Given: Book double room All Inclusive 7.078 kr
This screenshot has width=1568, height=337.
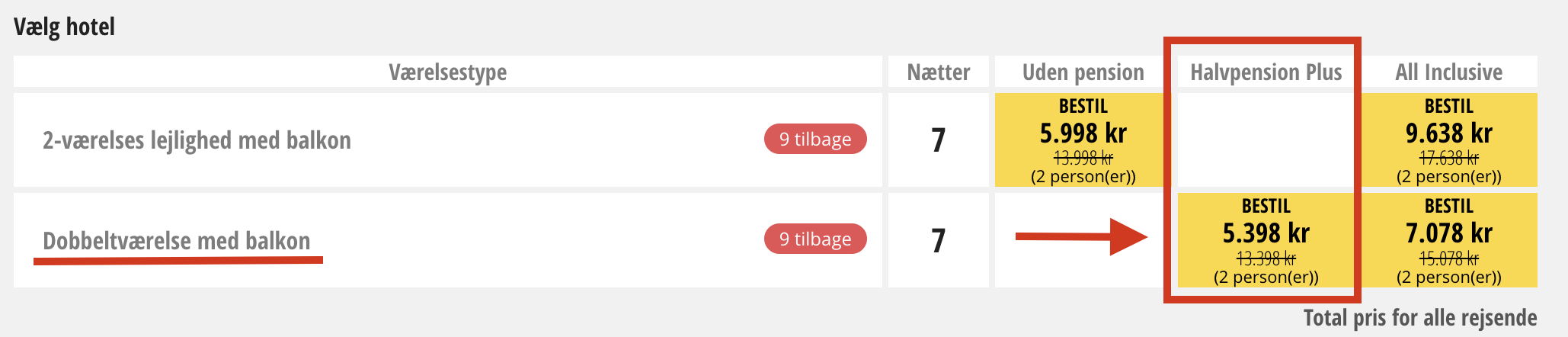Looking at the screenshot, I should [1448, 239].
